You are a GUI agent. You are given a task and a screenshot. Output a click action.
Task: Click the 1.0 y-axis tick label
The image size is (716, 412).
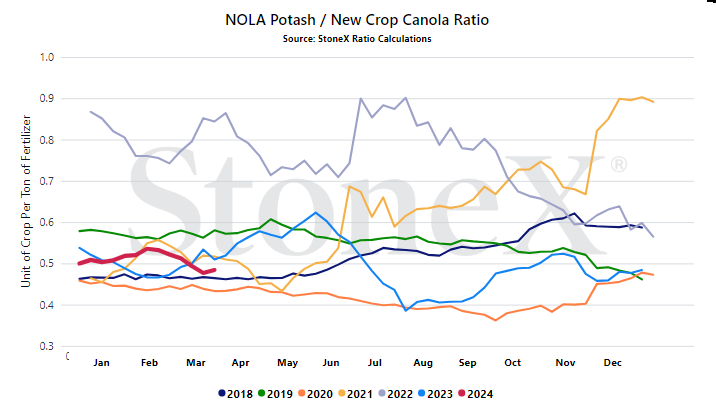[x=47, y=57]
